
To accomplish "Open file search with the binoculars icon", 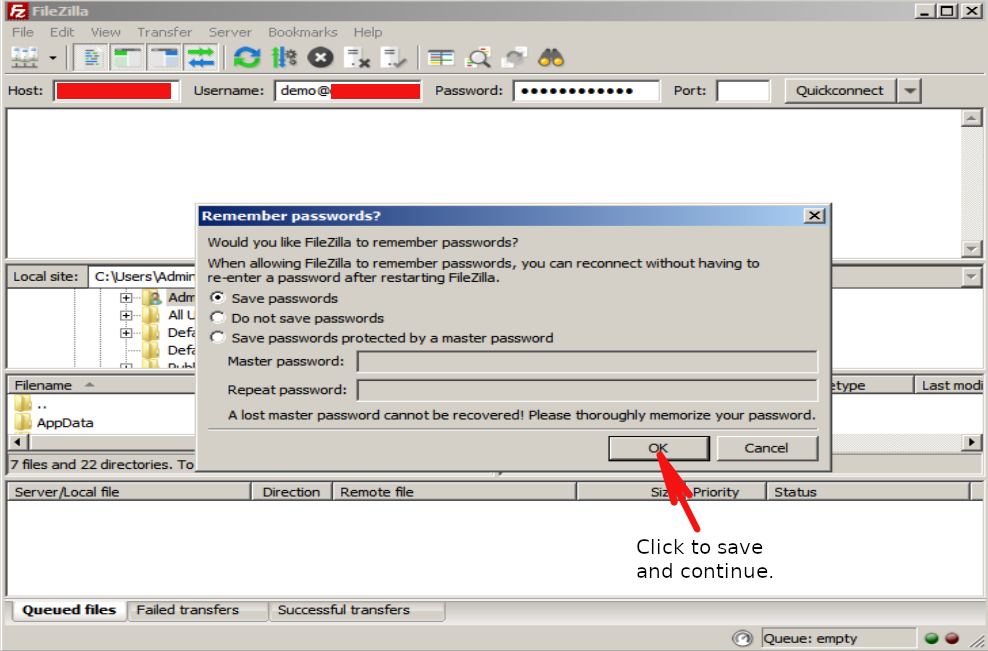I will pyautogui.click(x=551, y=58).
